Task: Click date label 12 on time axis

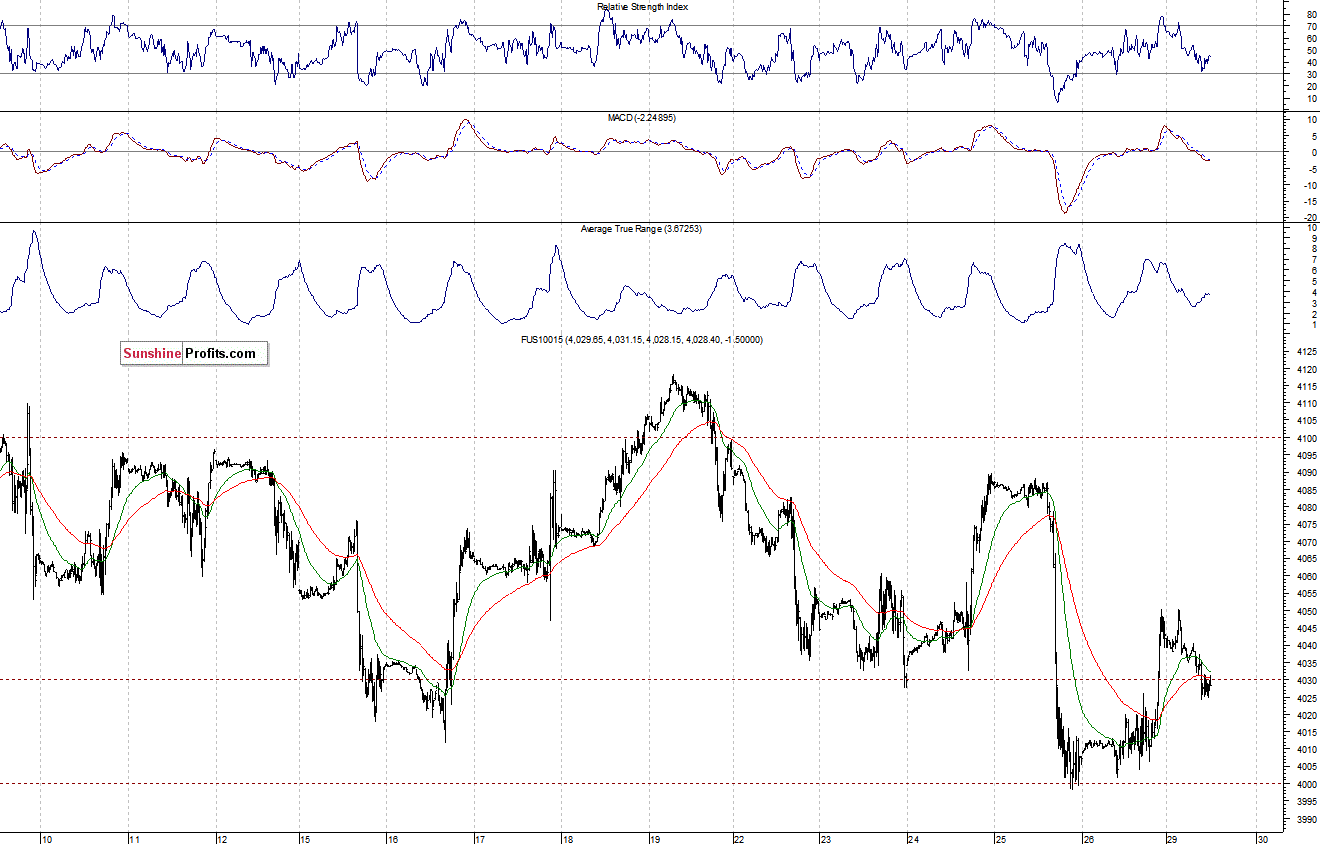Action: click(x=222, y=838)
